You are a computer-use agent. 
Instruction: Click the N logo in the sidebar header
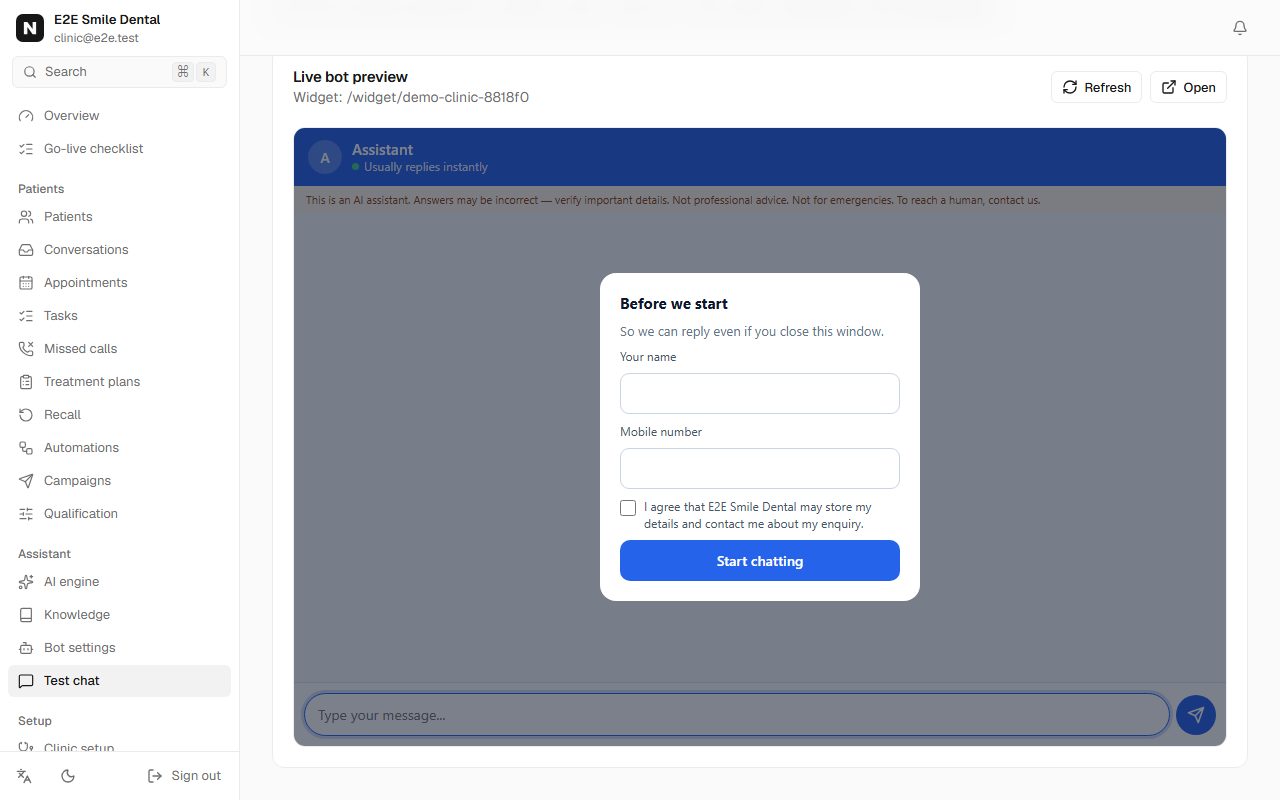coord(30,28)
